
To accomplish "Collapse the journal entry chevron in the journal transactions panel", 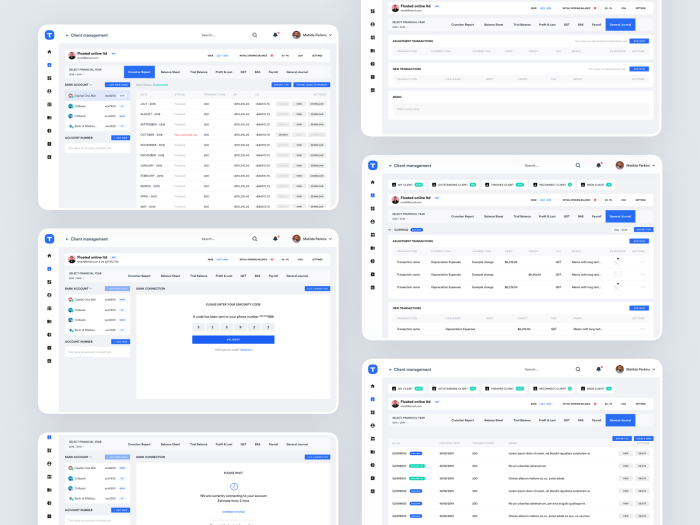I will (x=390, y=229).
